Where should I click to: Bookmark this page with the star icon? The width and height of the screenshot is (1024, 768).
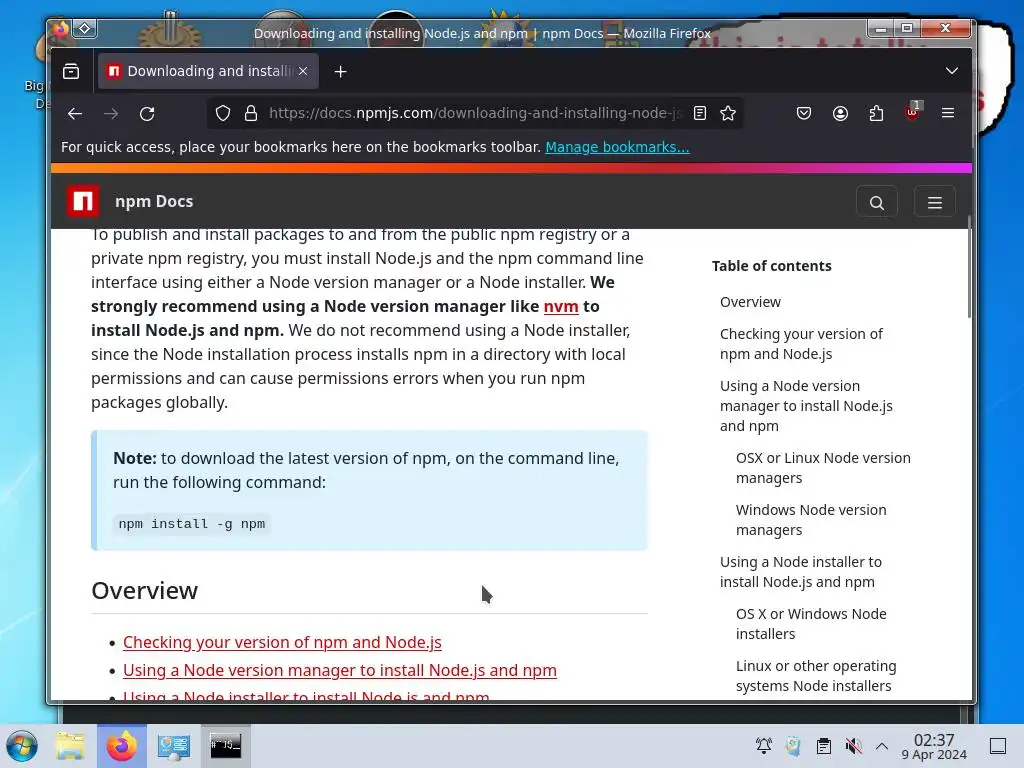pyautogui.click(x=728, y=113)
